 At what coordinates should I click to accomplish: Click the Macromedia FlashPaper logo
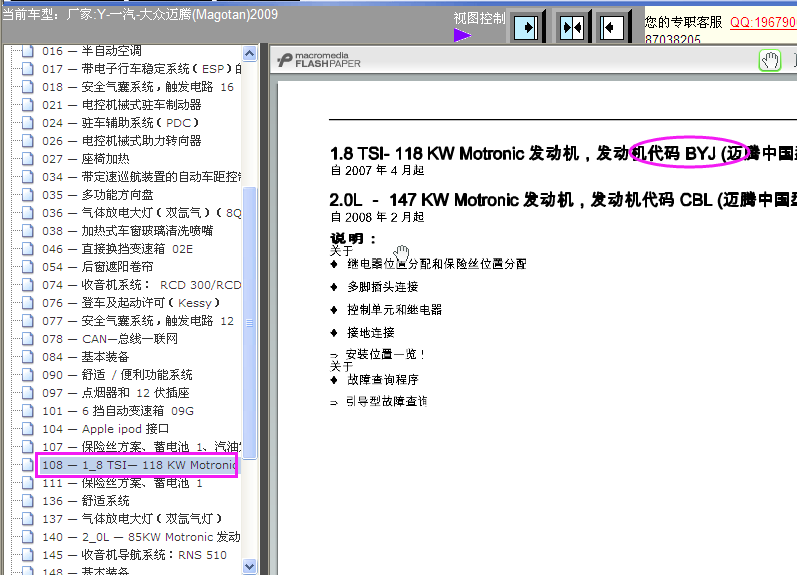coord(319,60)
